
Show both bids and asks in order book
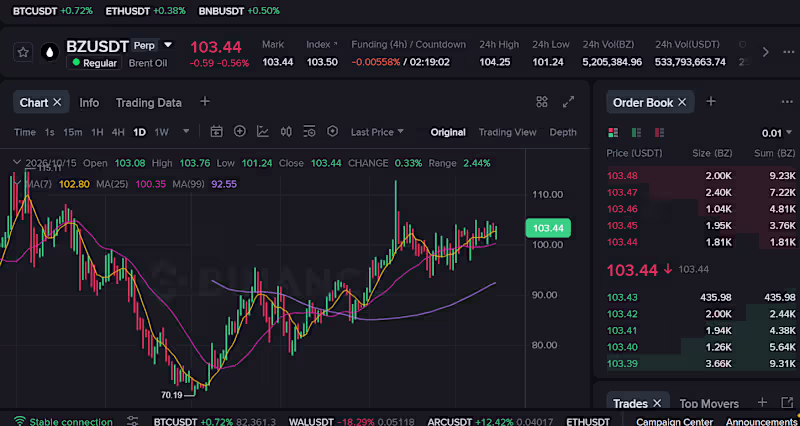pos(613,133)
